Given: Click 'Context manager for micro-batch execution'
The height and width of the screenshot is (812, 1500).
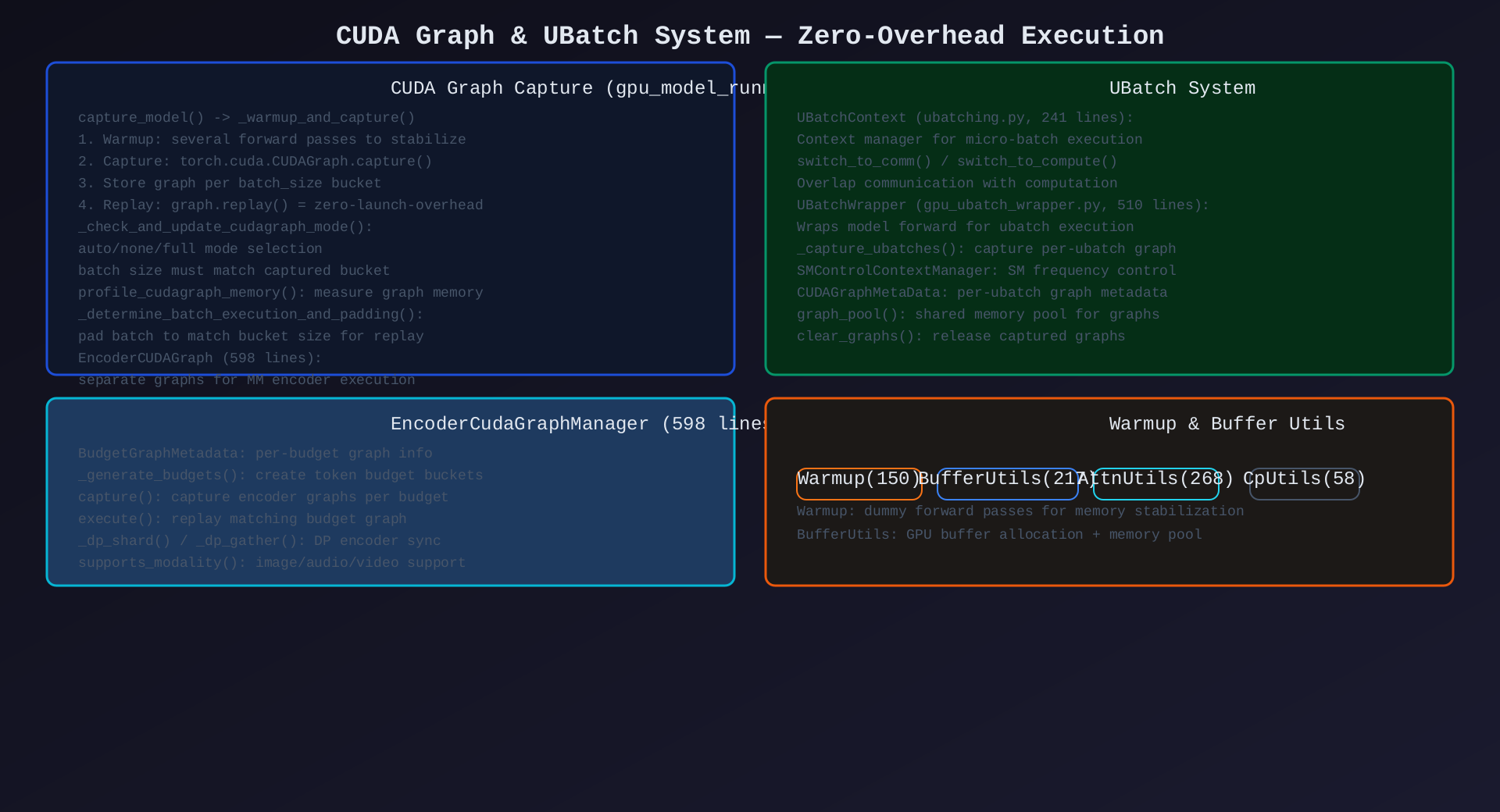Looking at the screenshot, I should click(970, 140).
